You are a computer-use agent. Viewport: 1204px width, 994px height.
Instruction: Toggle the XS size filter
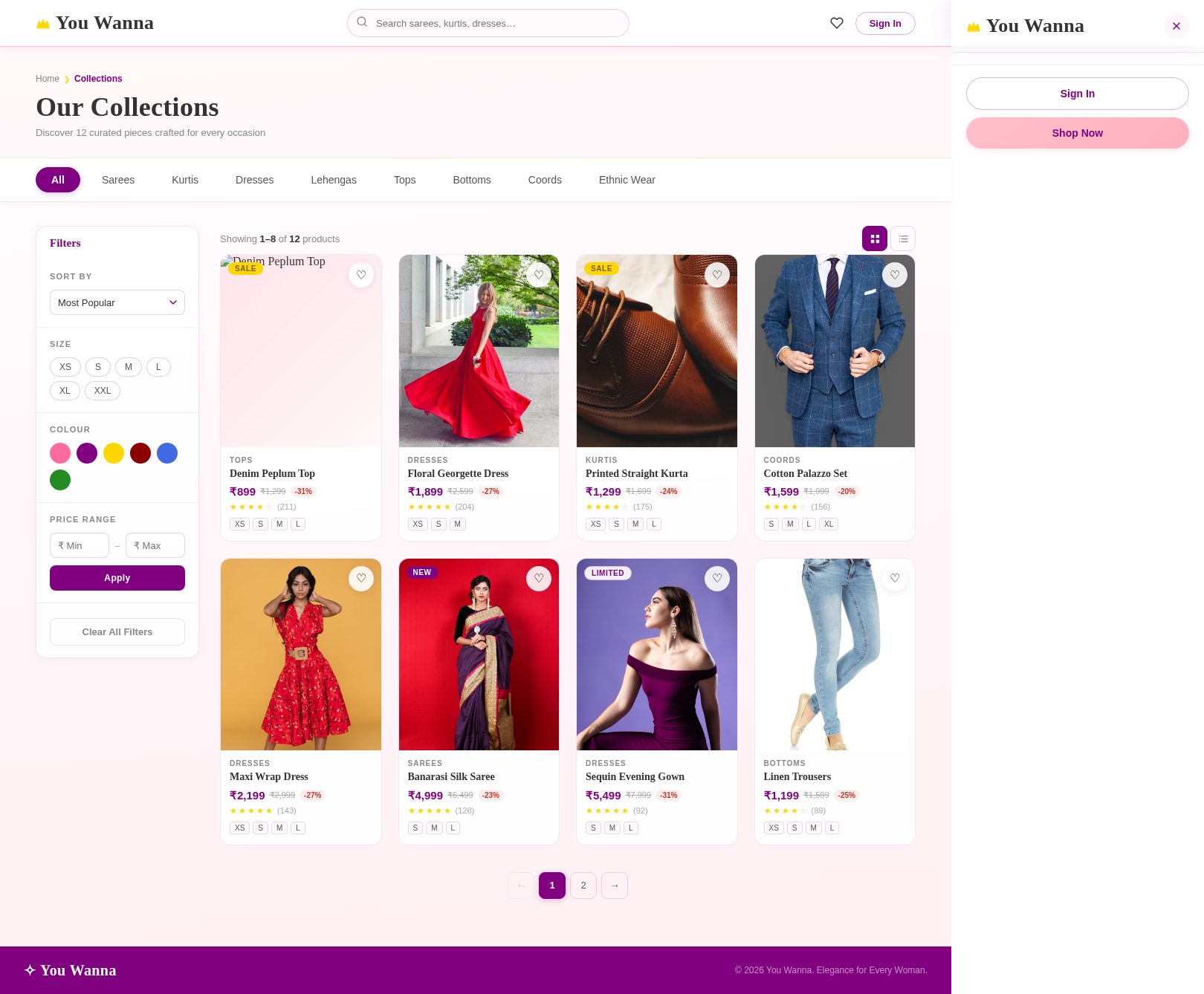[x=65, y=366]
